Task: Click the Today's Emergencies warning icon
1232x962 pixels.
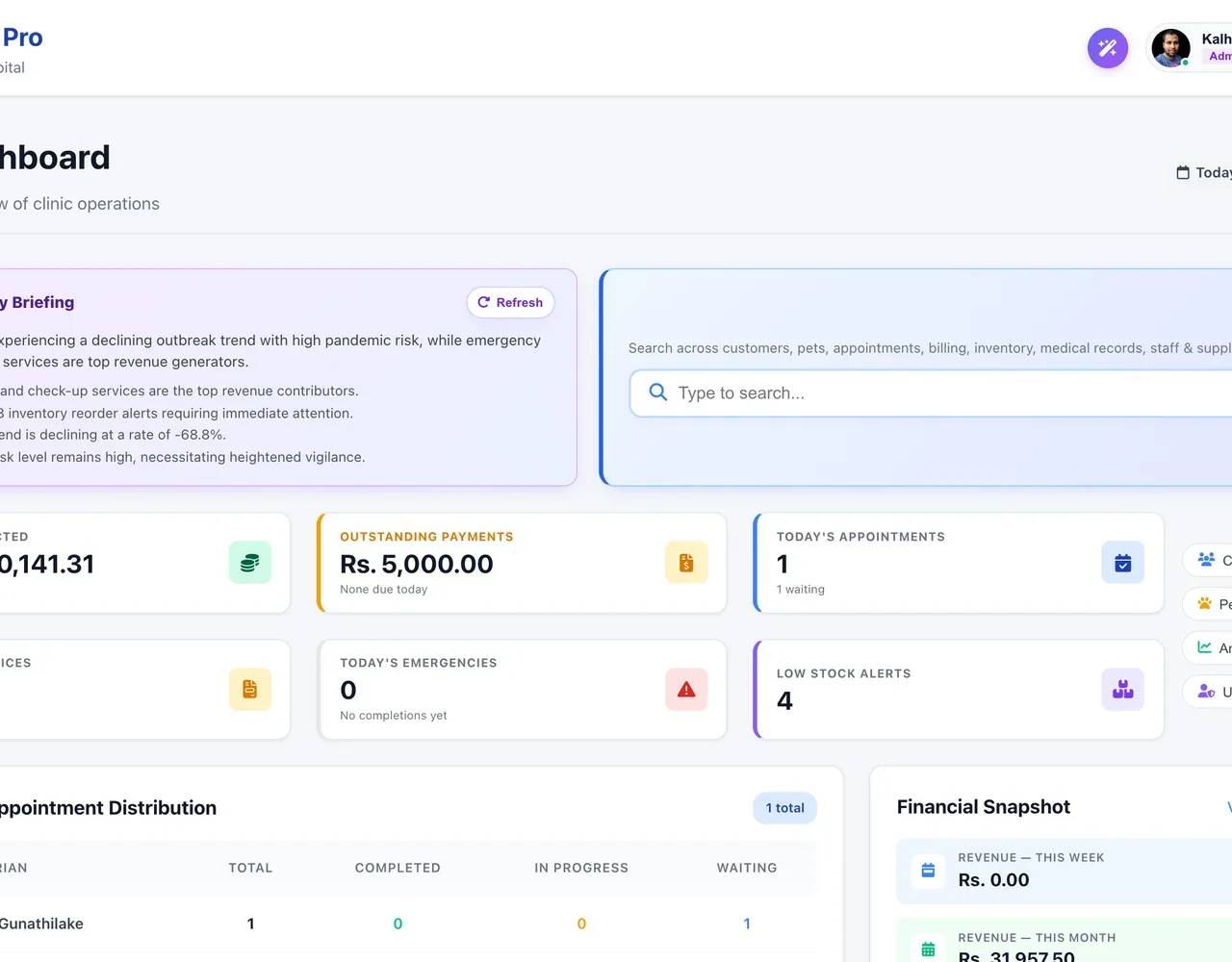Action: [x=686, y=690]
